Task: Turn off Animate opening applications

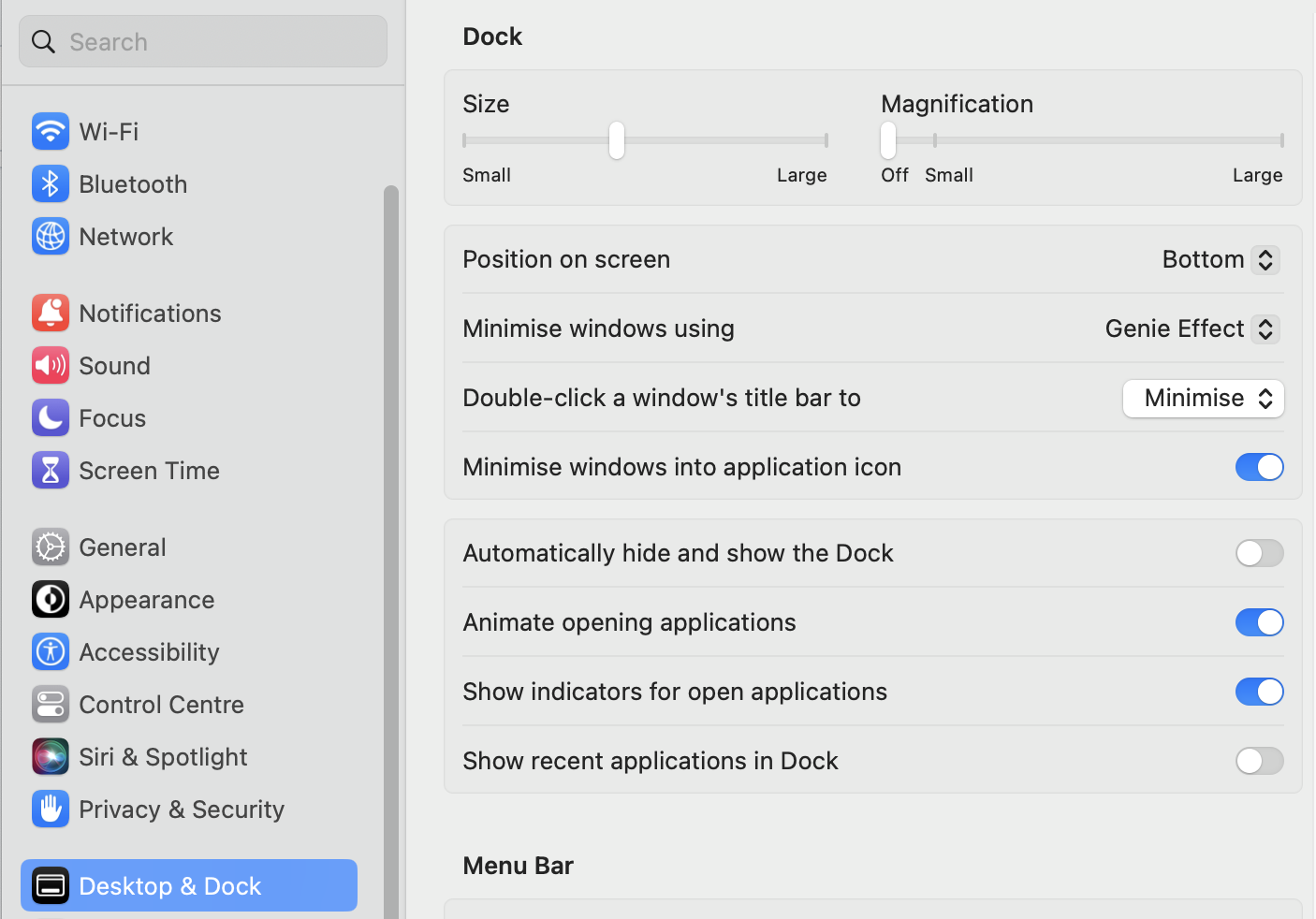Action: click(1259, 622)
